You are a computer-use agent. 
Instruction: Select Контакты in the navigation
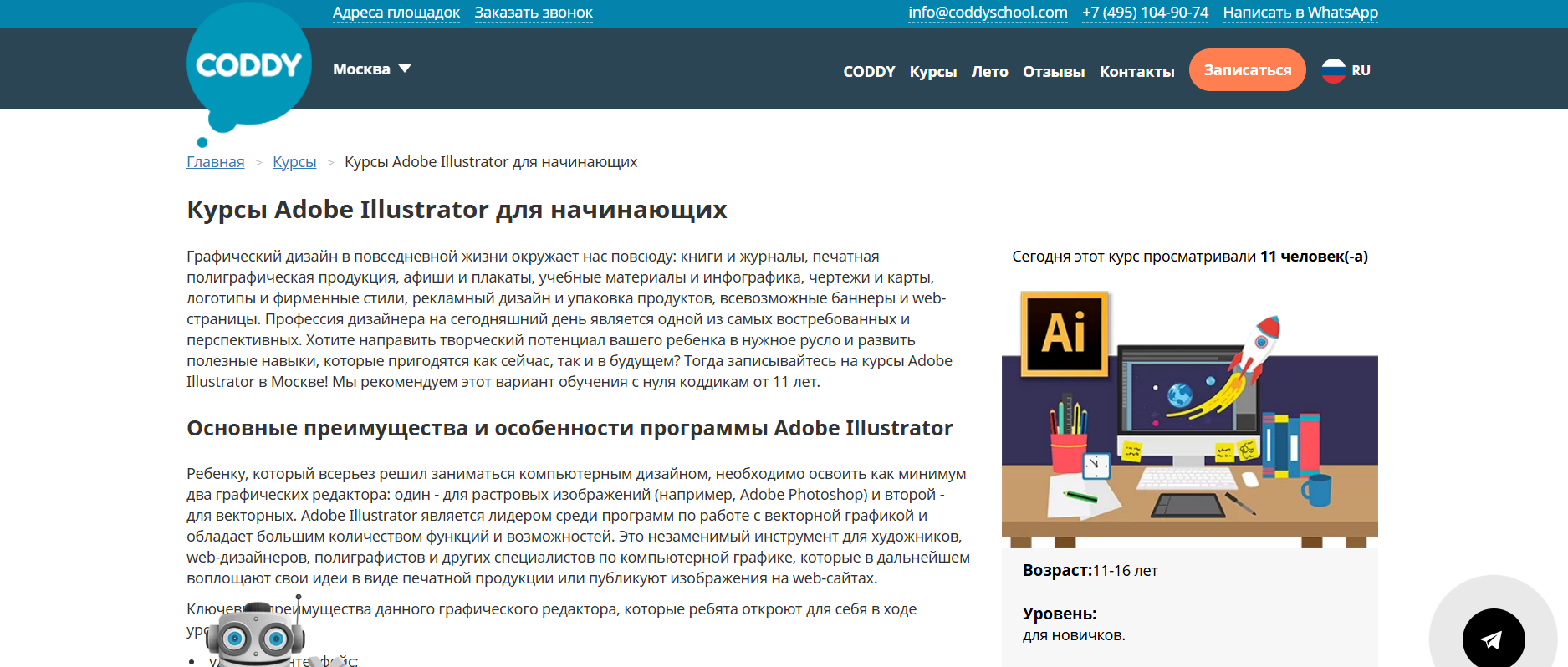1136,72
